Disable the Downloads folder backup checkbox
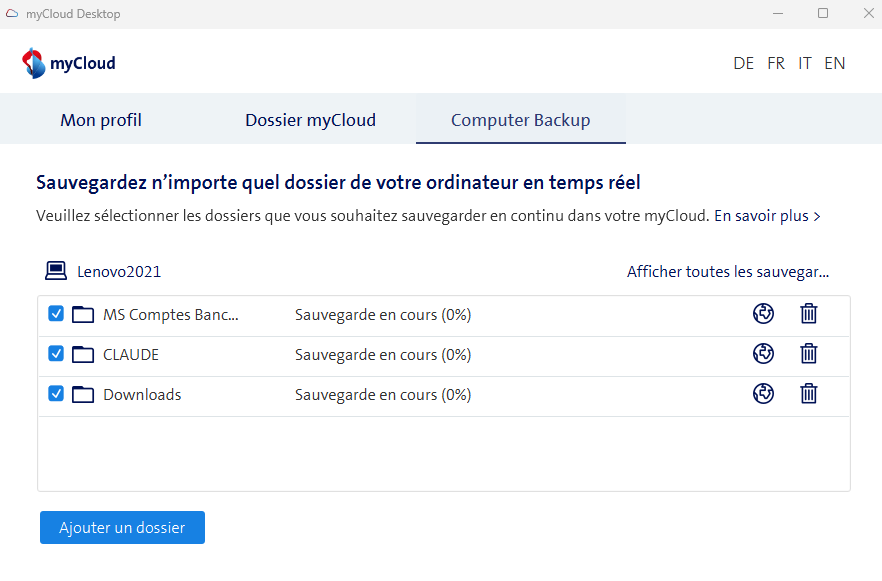The height and width of the screenshot is (581, 882). tap(57, 394)
